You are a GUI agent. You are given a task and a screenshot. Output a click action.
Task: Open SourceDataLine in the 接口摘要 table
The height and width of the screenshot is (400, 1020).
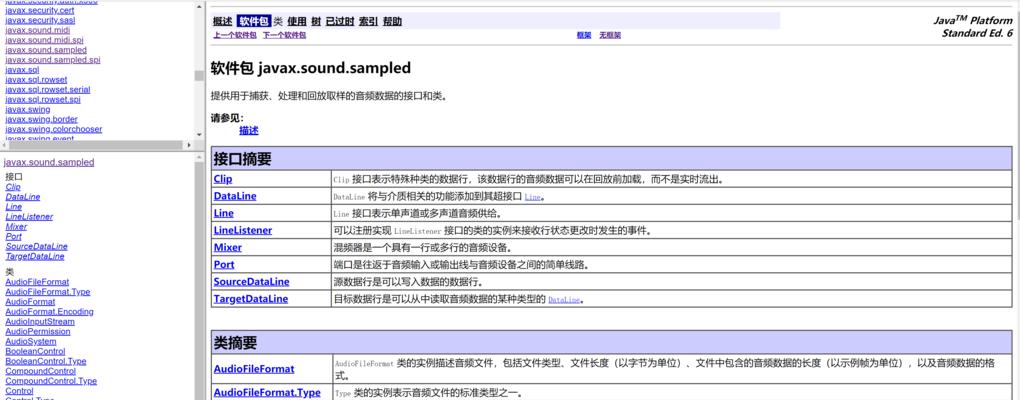[251, 282]
